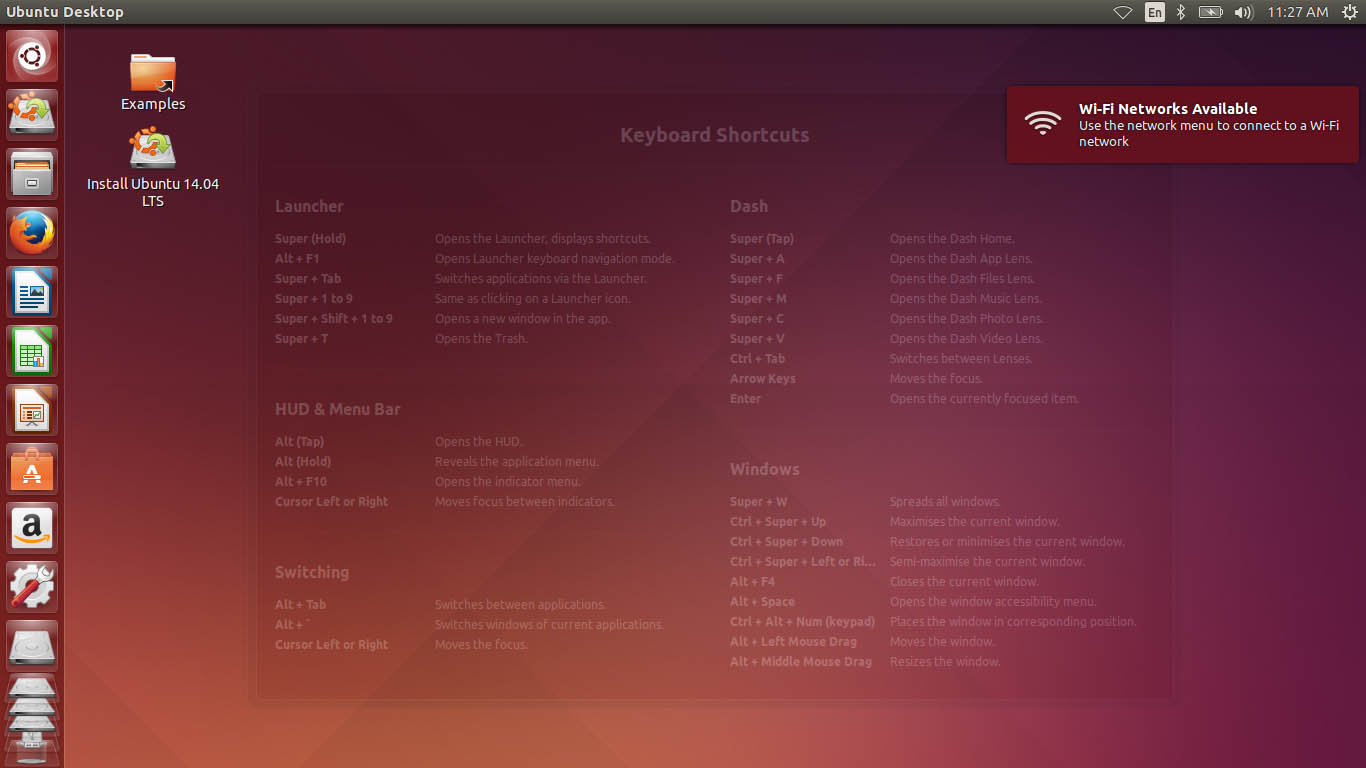The image size is (1366, 768).
Task: Click the 'Alt + F4' shortcut text
Action: tap(753, 582)
